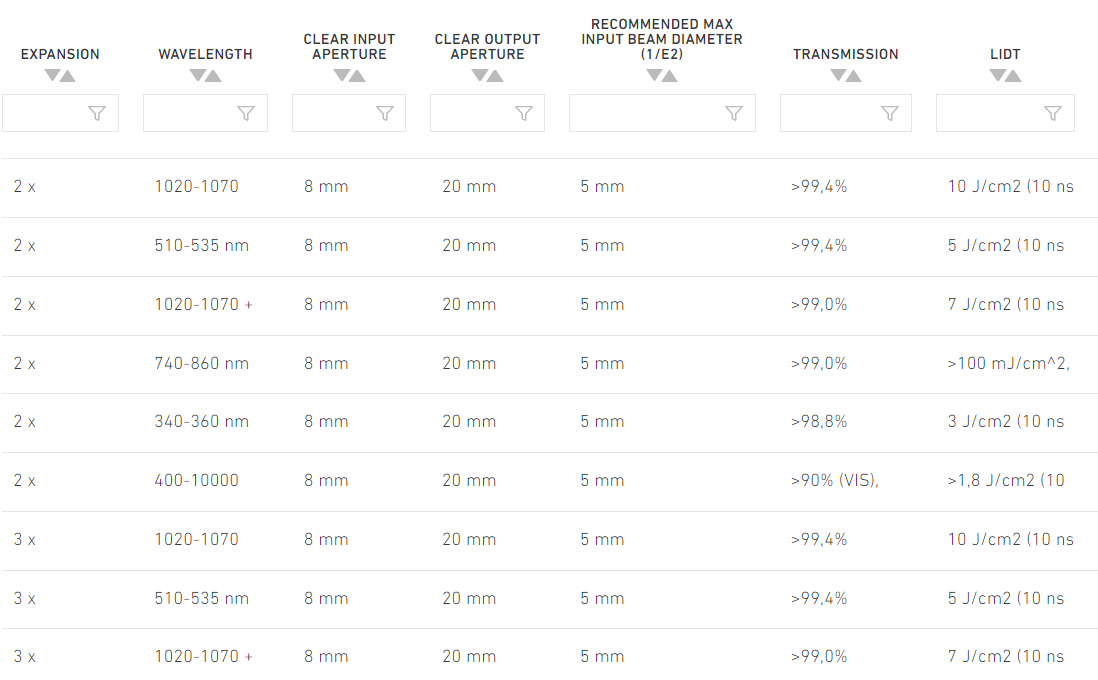Click the LIDT column filter funnel icon
Screen dimensions: 1098x680
pyautogui.click(x=1053, y=114)
